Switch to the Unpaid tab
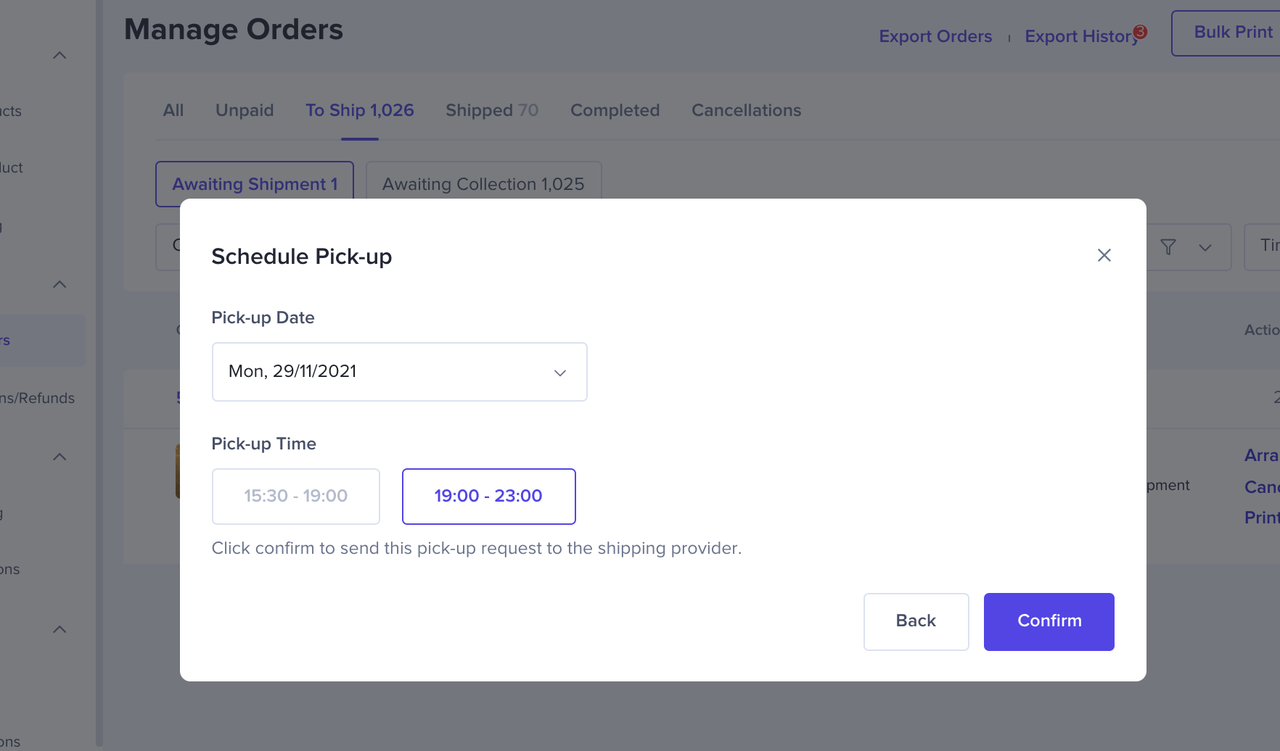 click(x=244, y=110)
